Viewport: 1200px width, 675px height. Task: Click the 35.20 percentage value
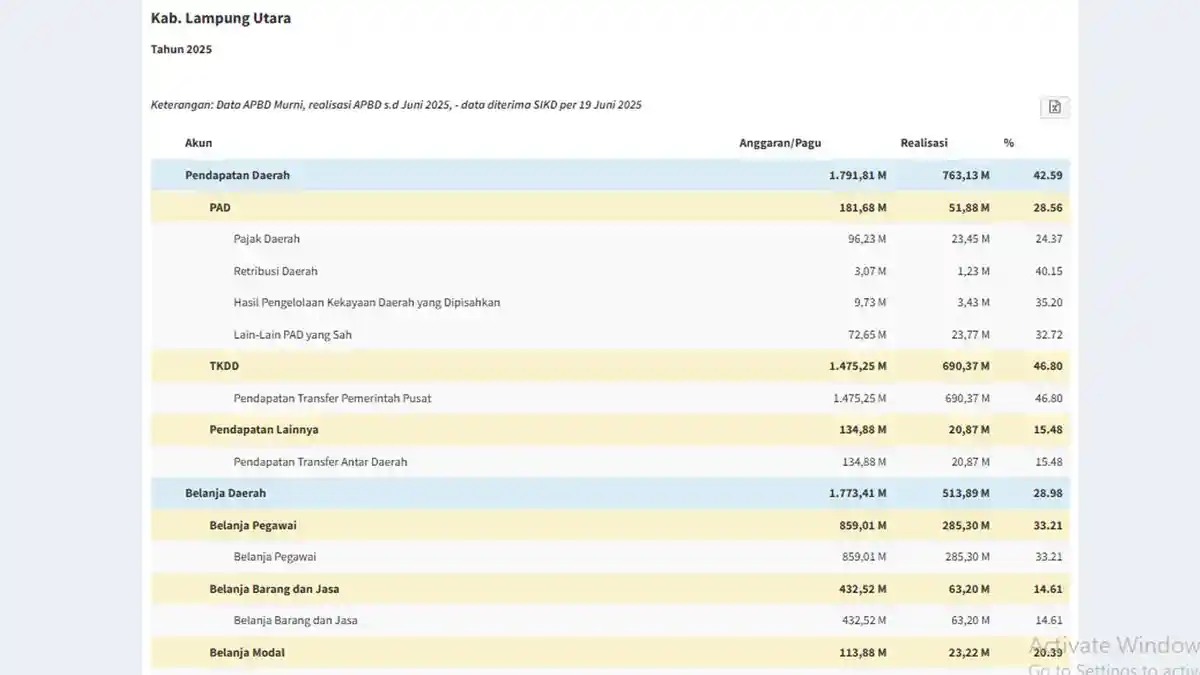pos(1049,302)
